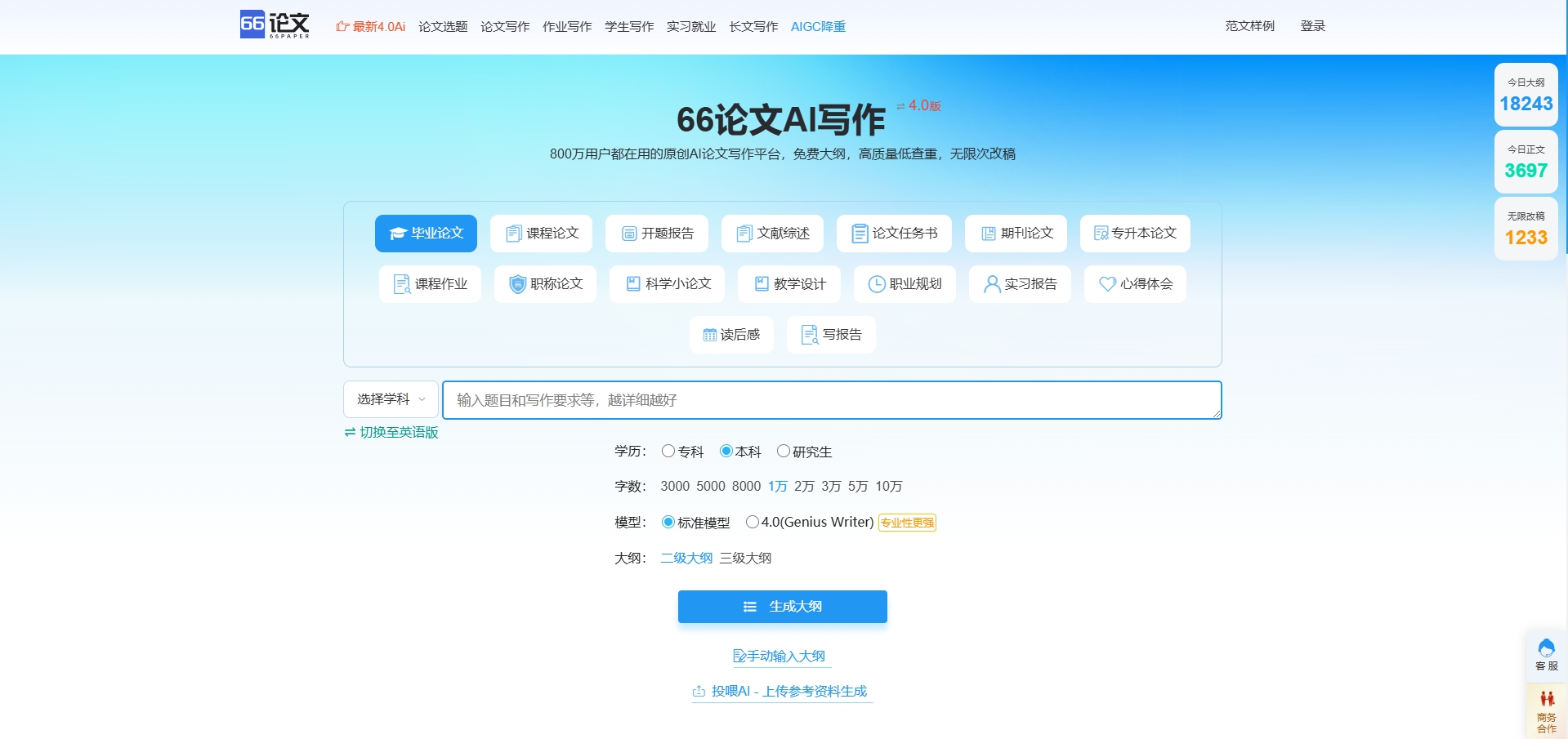Viewport: 1568px width, 739px height.
Task: Select the 实习报告 person icon
Action: tap(991, 284)
